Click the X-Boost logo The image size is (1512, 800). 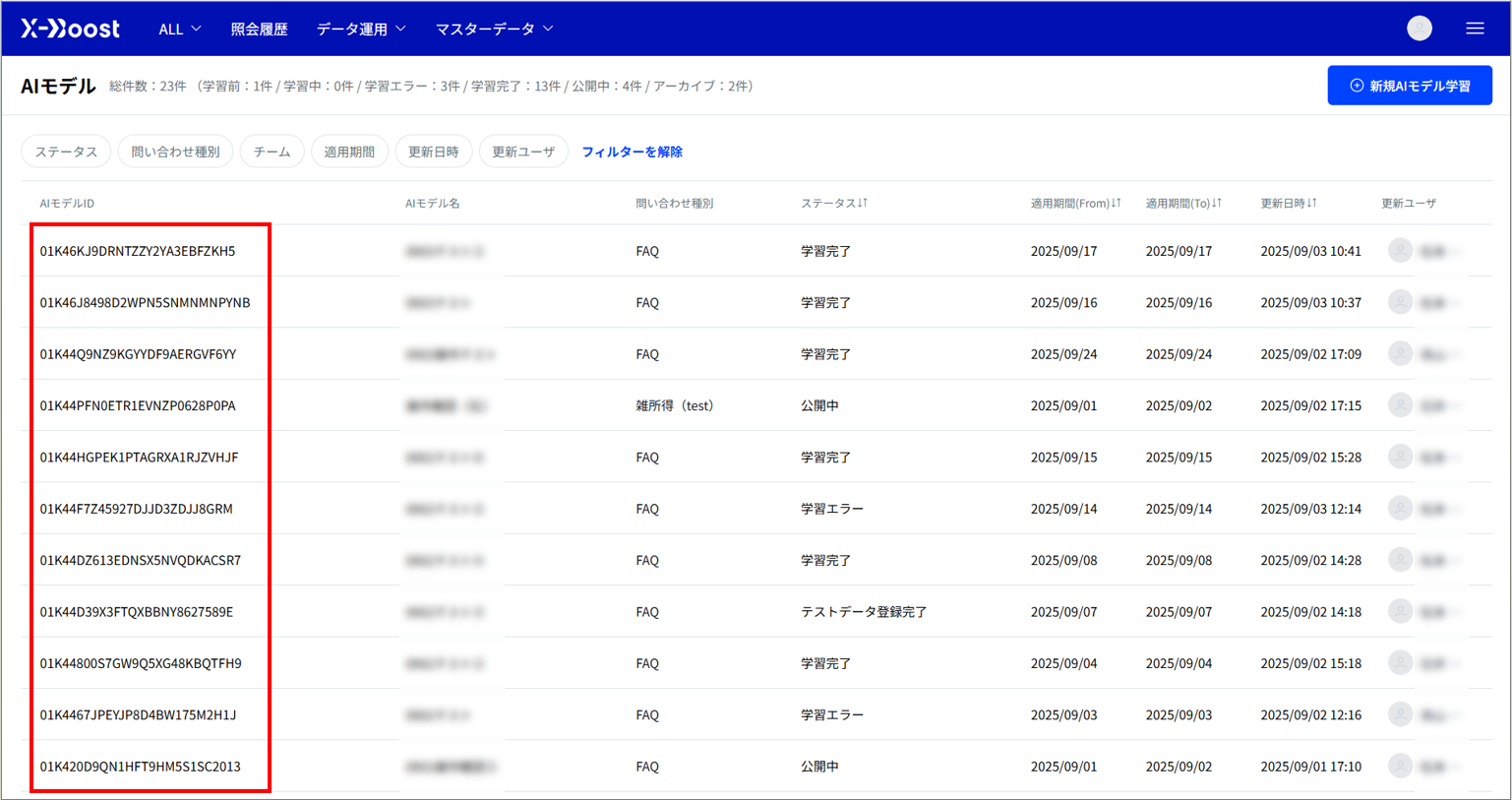(x=71, y=29)
